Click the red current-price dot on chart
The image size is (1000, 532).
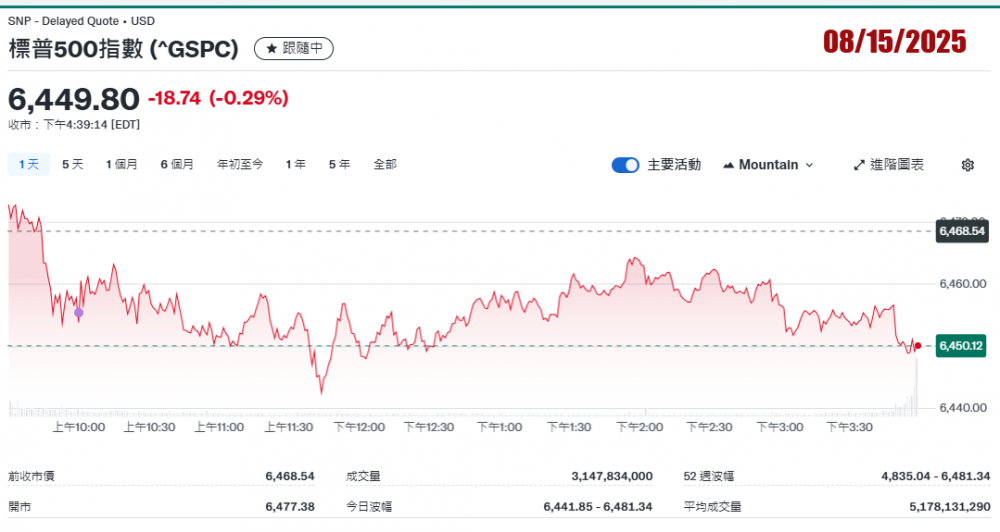(x=918, y=346)
